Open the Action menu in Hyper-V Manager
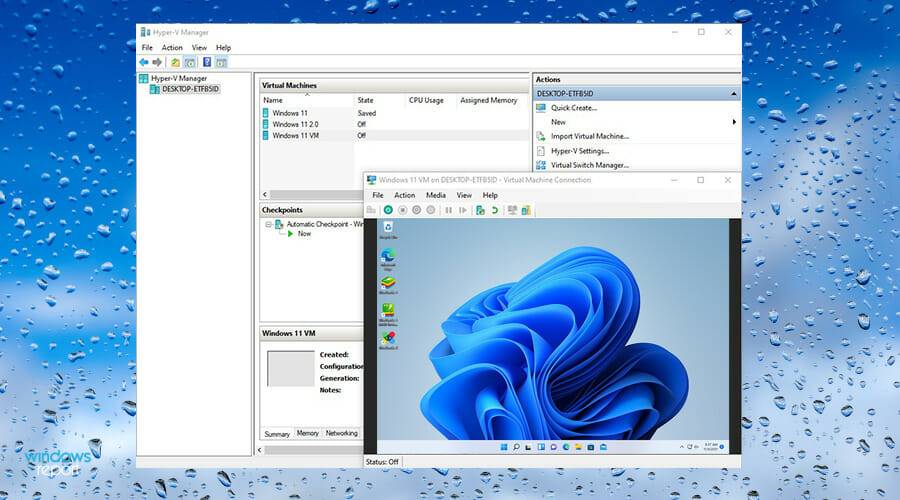900x500 pixels. pos(172,47)
